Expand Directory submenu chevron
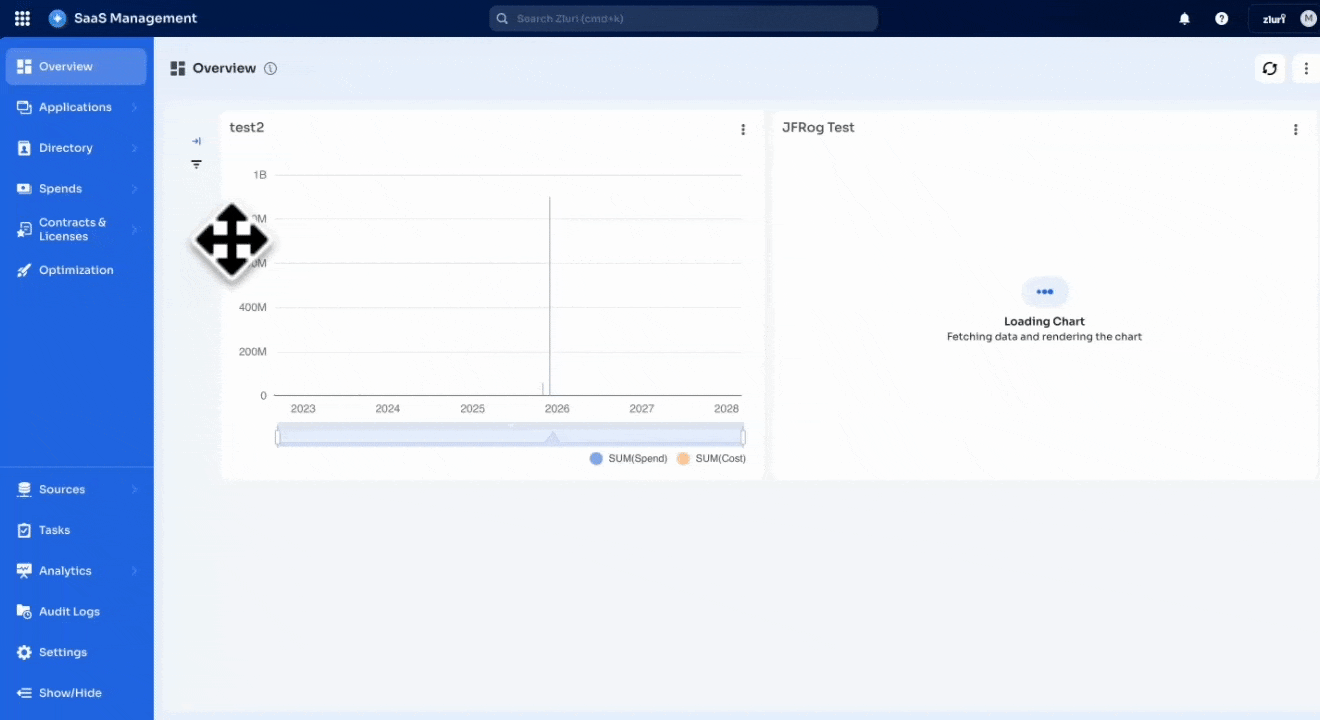This screenshot has height=720, width=1320. pyautogui.click(x=134, y=148)
